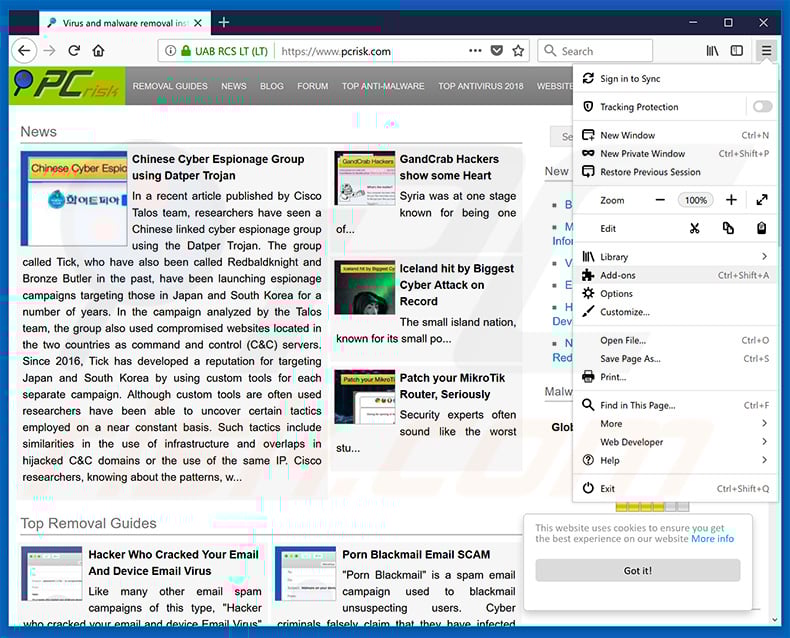Select Open File... menu entry
Screen dimensions: 790x638
tap(676, 340)
